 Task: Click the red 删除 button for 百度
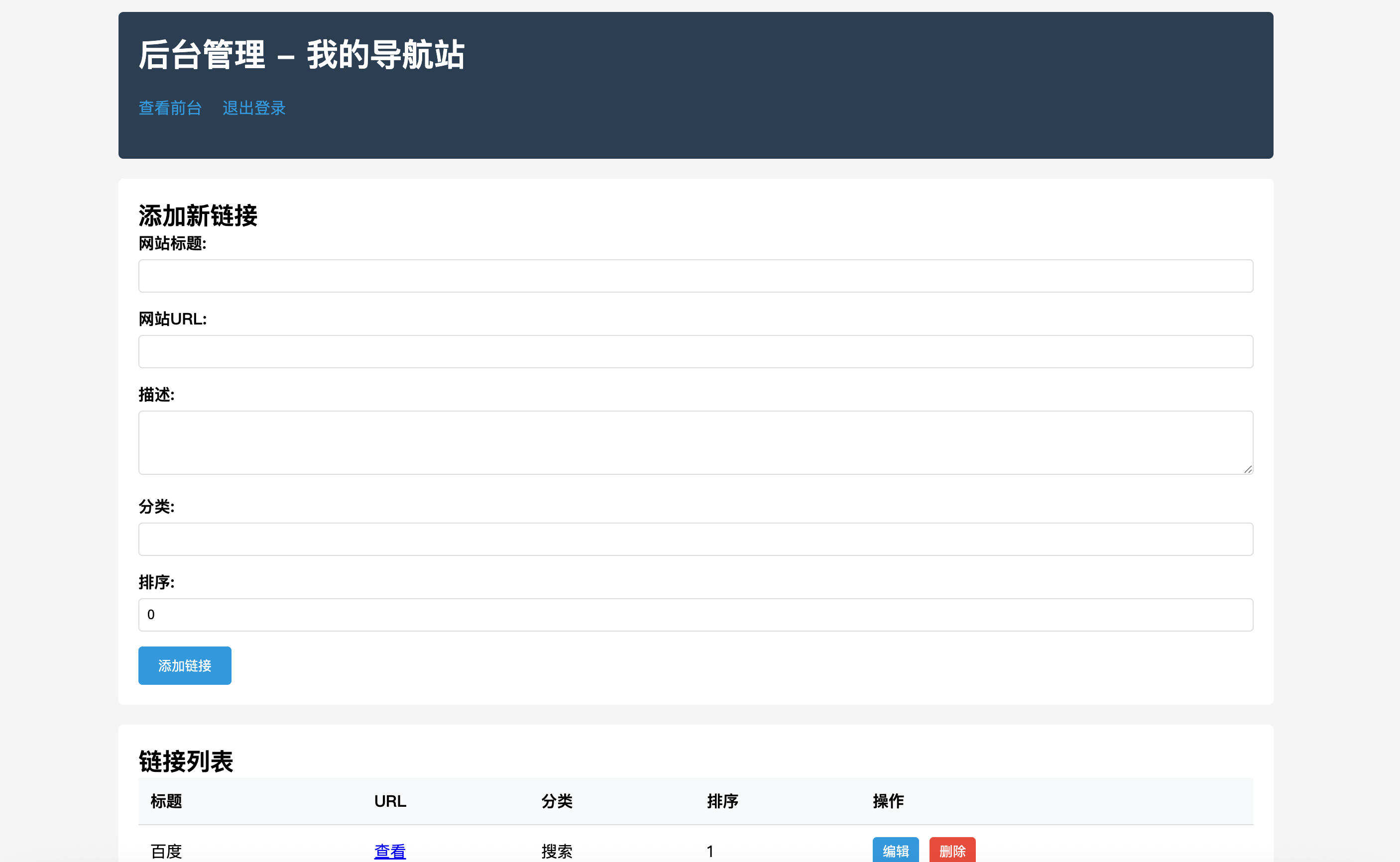(953, 850)
